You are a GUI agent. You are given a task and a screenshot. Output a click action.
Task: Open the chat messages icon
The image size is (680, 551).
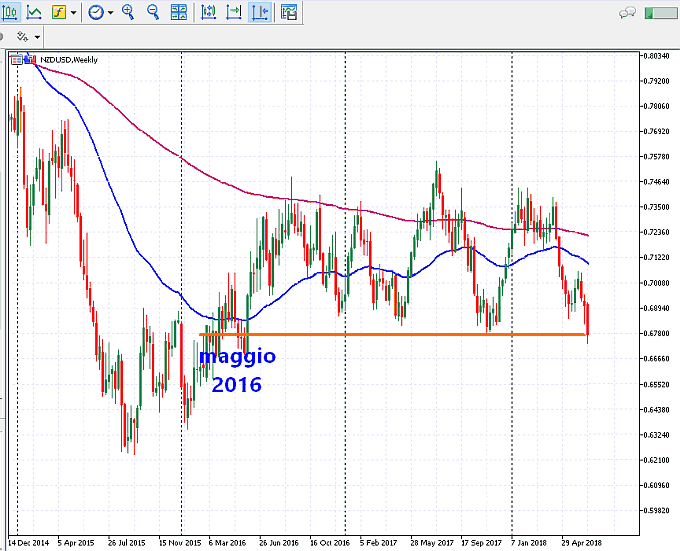(628, 13)
